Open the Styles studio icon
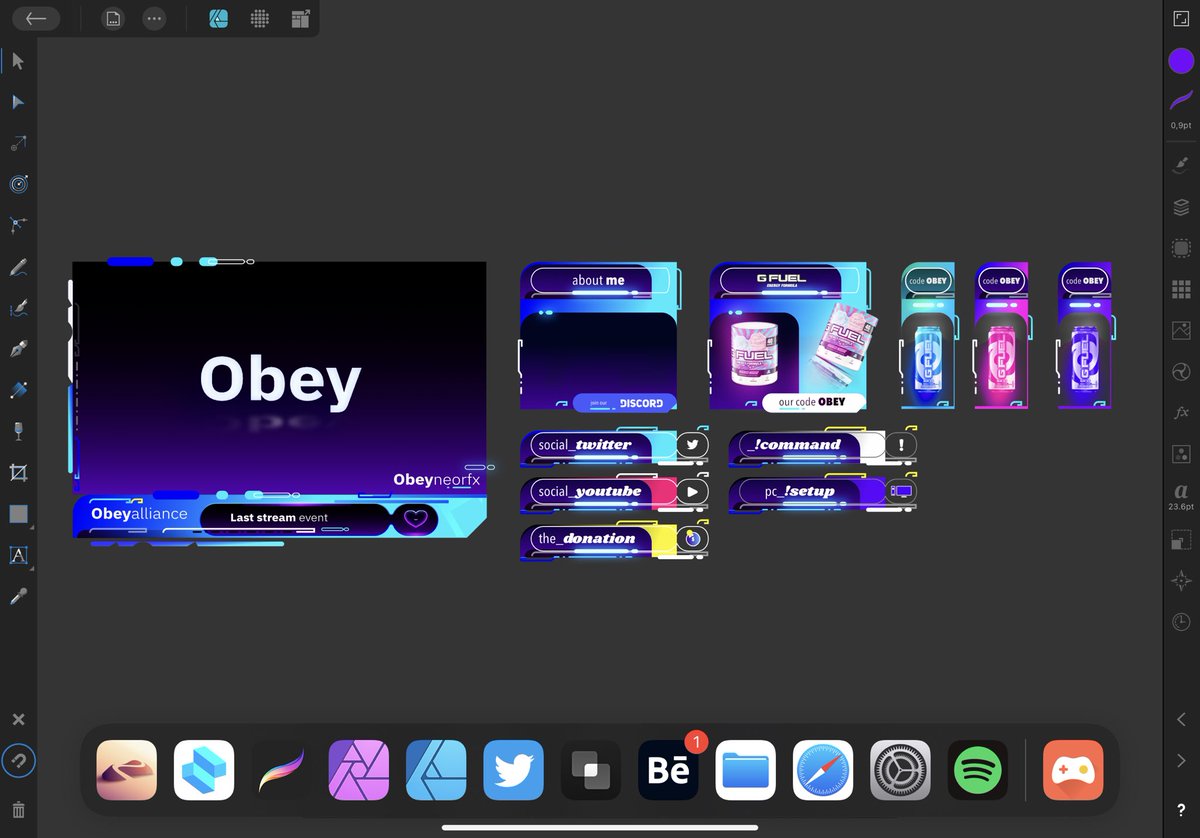The image size is (1200, 838). pos(1181,454)
